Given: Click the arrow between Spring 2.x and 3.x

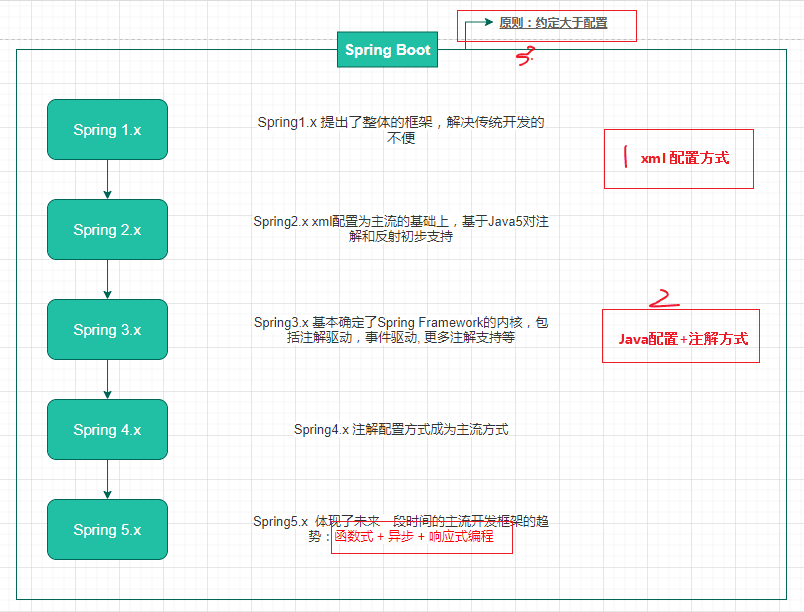Looking at the screenshot, I should [107, 280].
